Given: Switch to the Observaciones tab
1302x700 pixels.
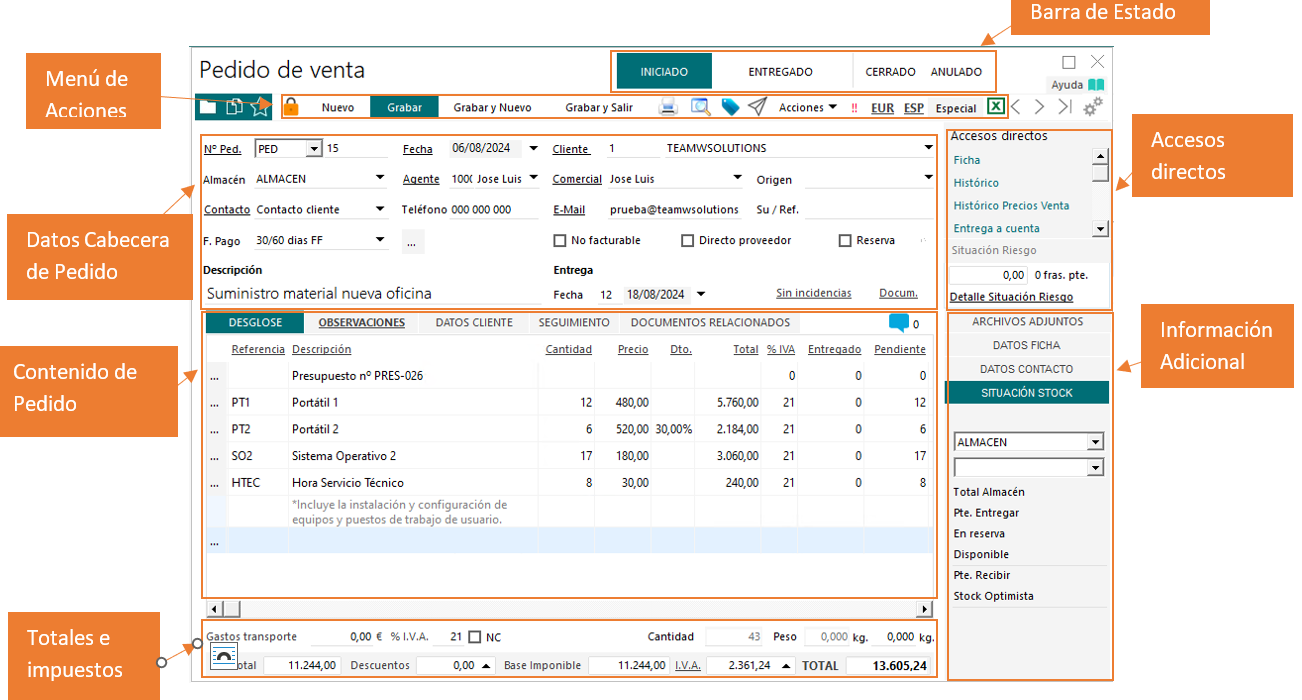Looking at the screenshot, I should pos(361,323).
